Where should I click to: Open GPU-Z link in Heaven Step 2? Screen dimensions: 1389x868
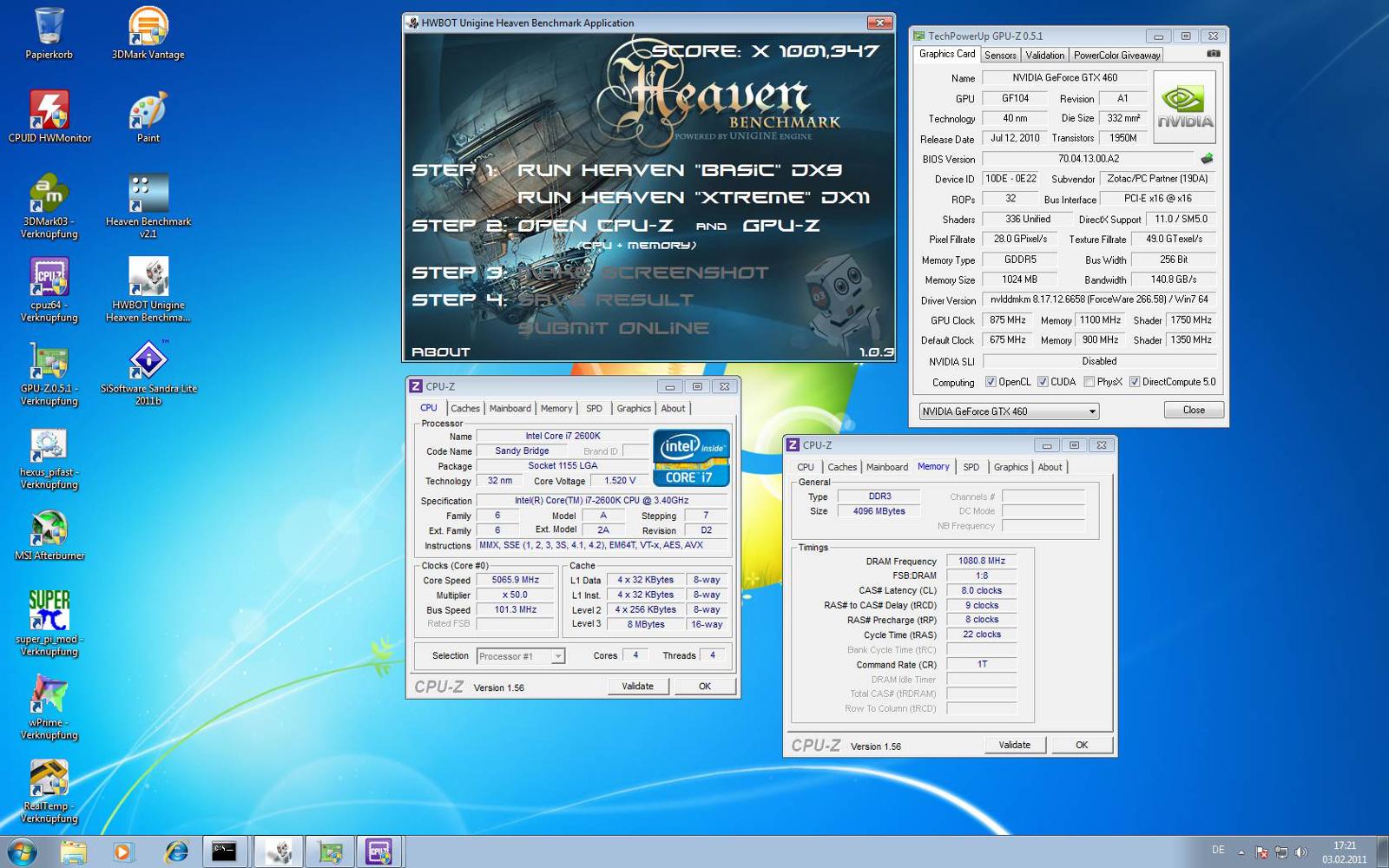pos(781,226)
